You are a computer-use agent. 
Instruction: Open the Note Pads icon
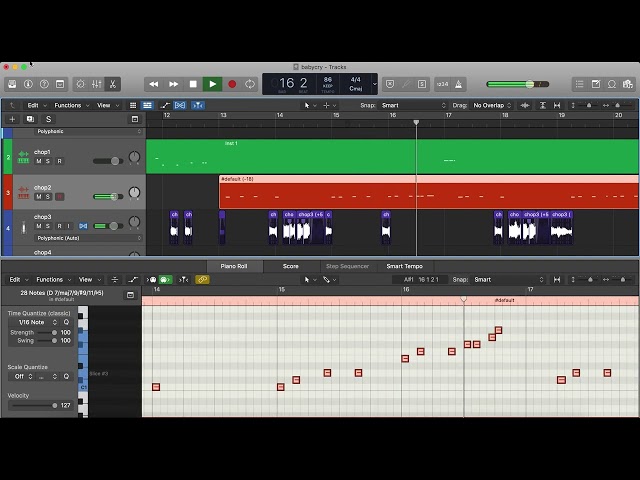coord(596,84)
